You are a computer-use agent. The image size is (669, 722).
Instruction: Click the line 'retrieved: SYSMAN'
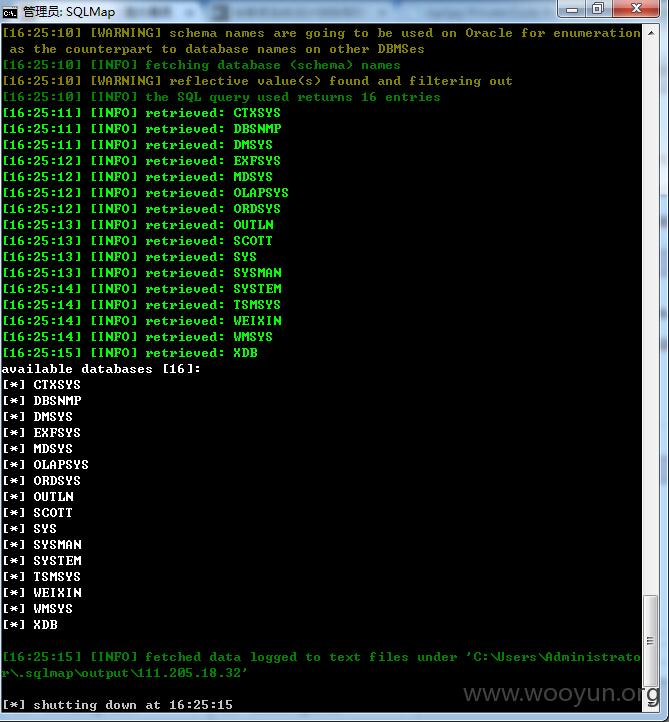pyautogui.click(x=142, y=273)
